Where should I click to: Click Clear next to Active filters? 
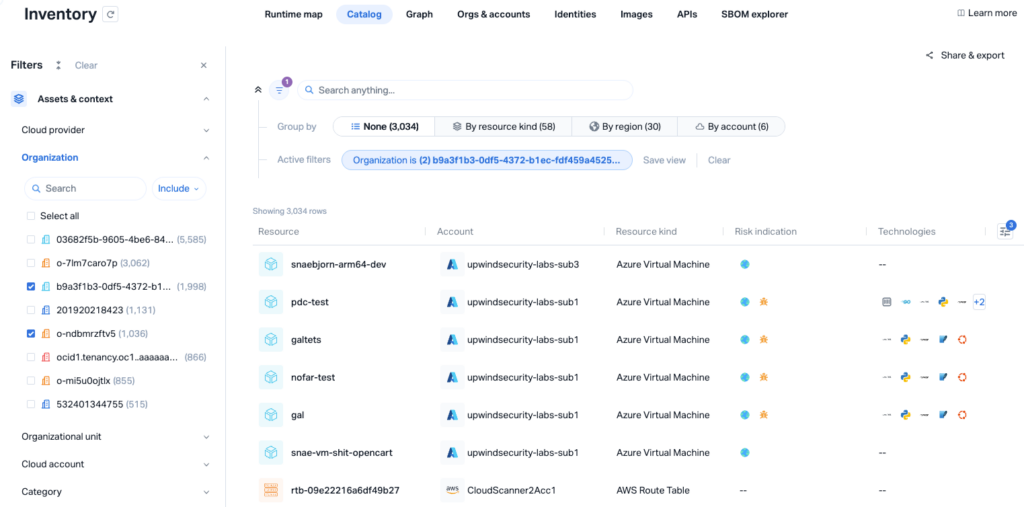(x=719, y=160)
